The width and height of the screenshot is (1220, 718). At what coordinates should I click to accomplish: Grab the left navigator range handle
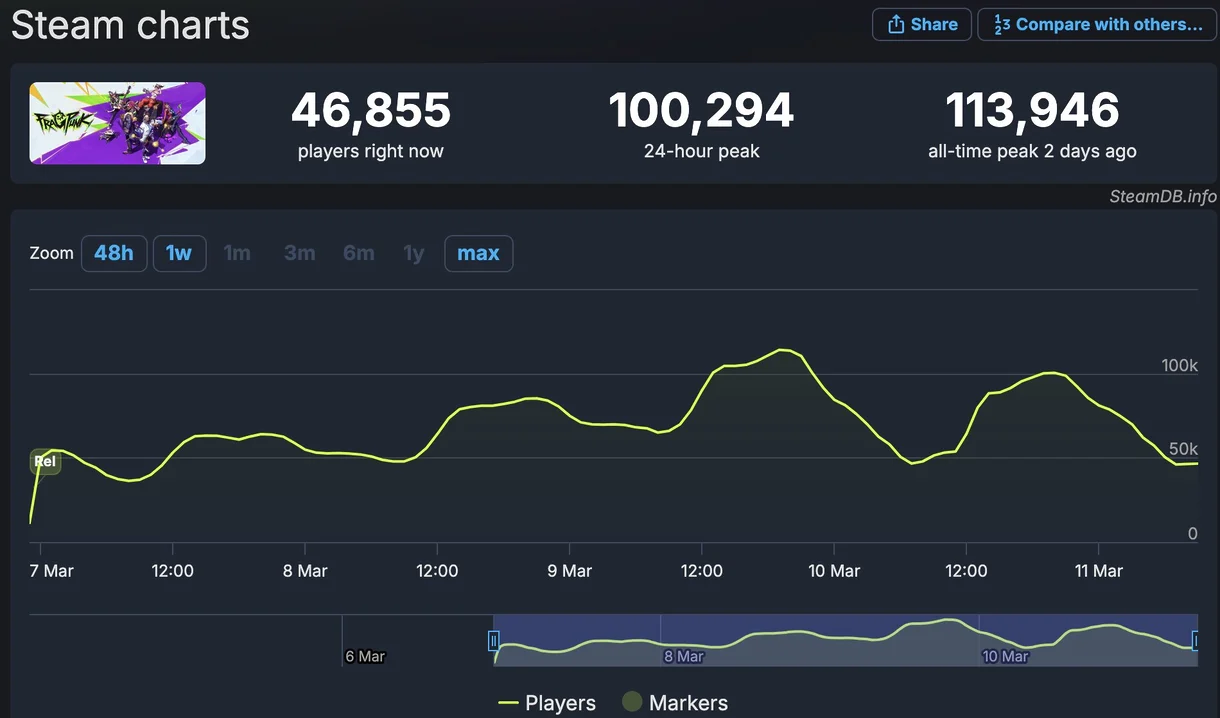tap(493, 641)
